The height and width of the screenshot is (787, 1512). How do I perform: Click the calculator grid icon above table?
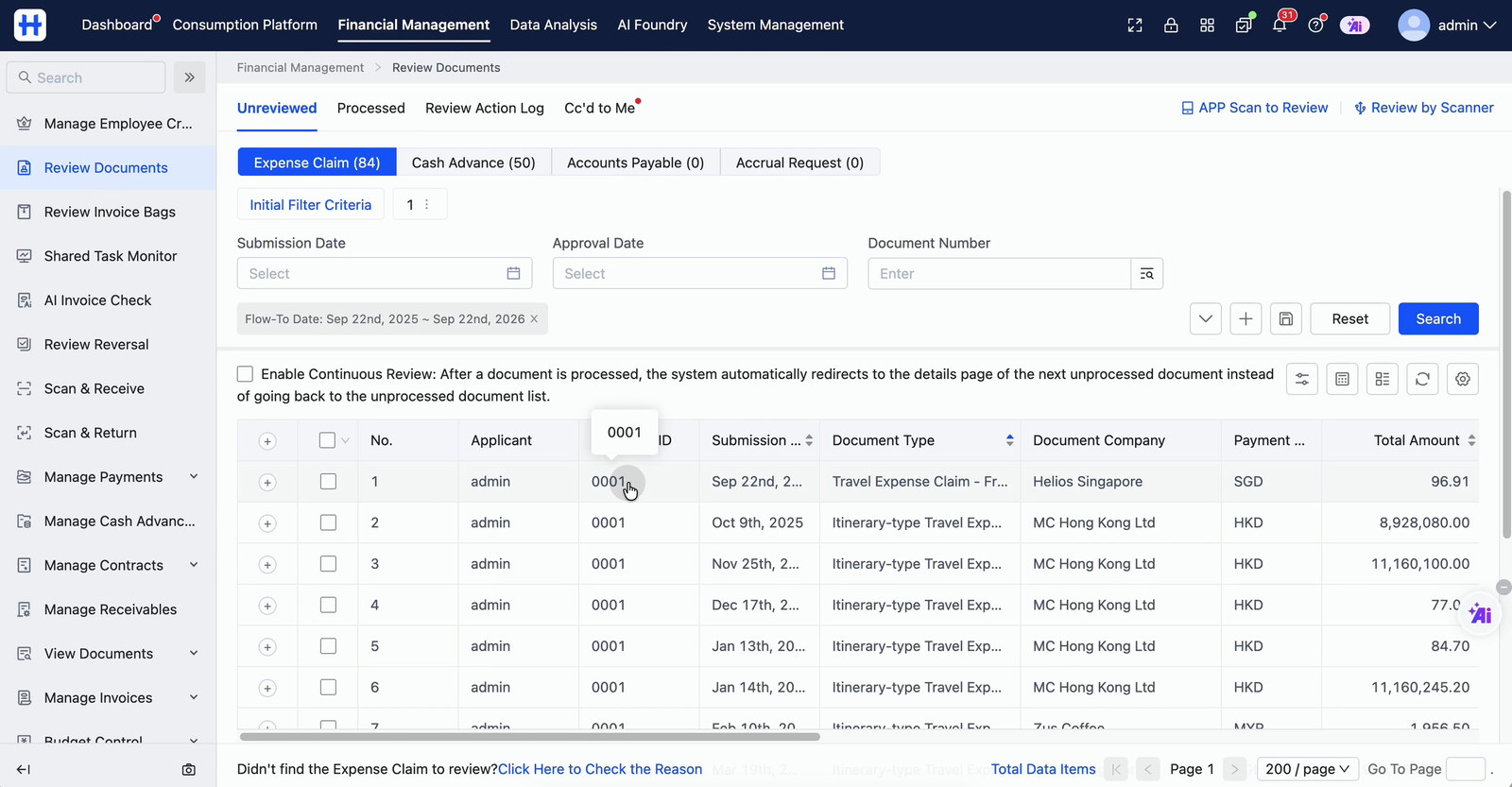(x=1342, y=379)
